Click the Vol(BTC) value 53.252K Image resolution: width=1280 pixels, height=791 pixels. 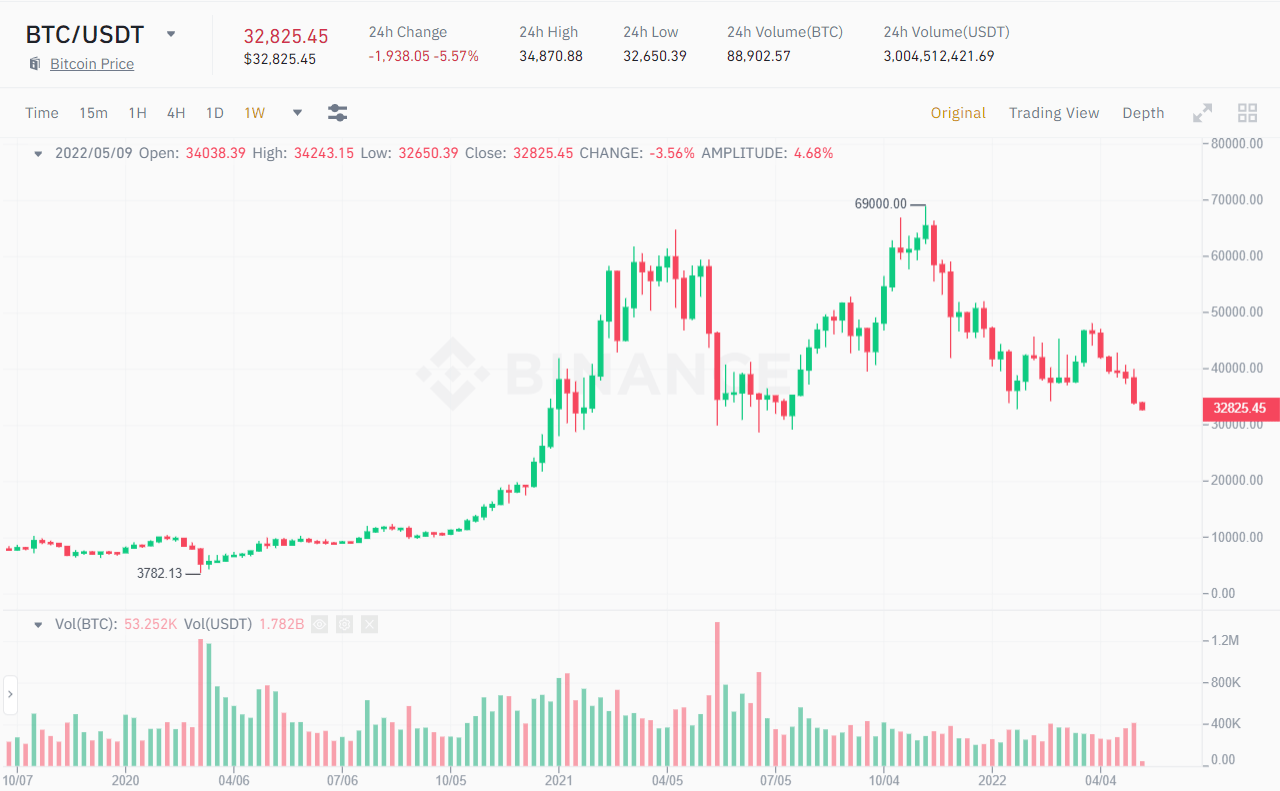[x=151, y=624]
